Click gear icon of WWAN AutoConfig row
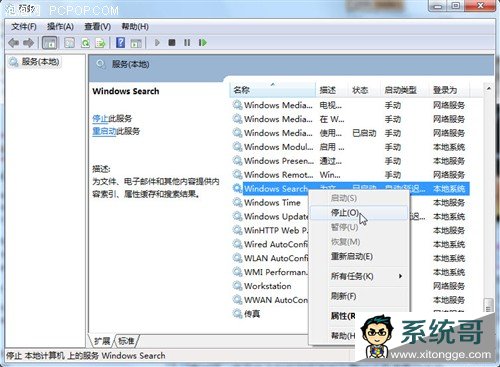 coord(237,300)
